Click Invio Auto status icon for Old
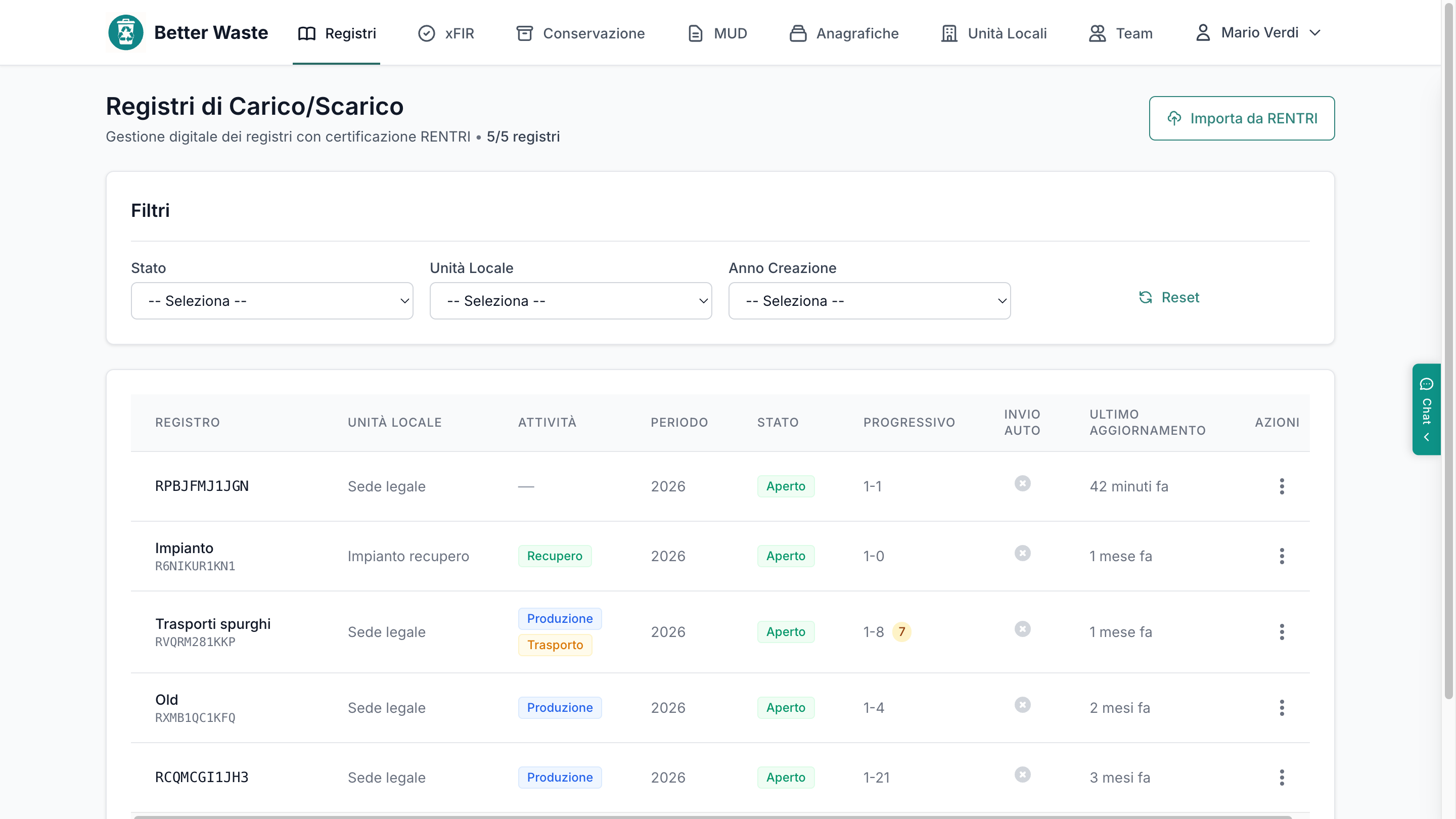The image size is (1456, 819). 1022,705
